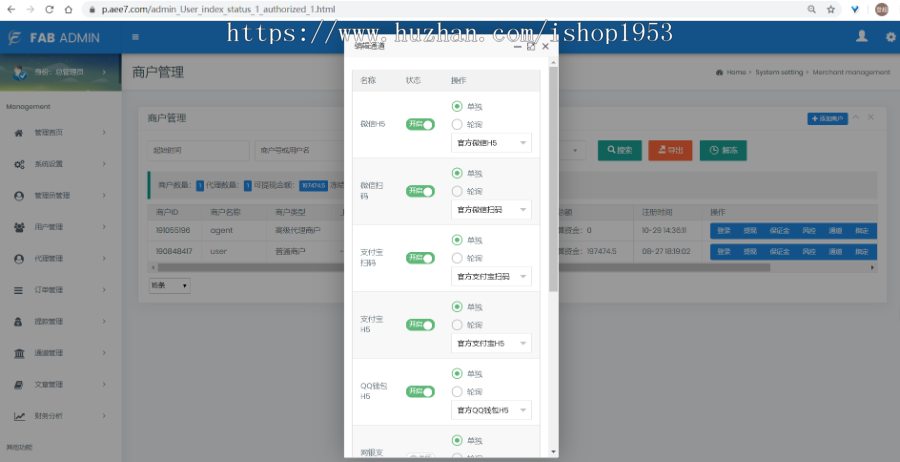Screen dimensions: 900x462
Task: Toggle the 微信扫码 channel switch
Action: (420, 191)
